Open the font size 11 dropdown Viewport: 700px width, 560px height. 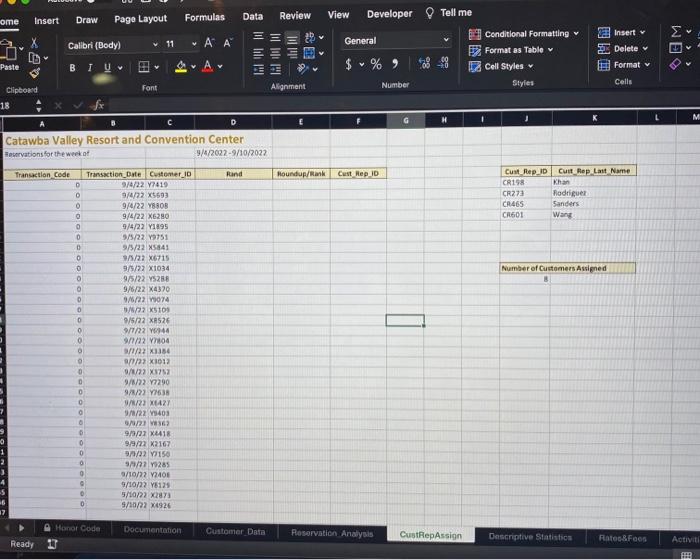pyautogui.click(x=194, y=44)
